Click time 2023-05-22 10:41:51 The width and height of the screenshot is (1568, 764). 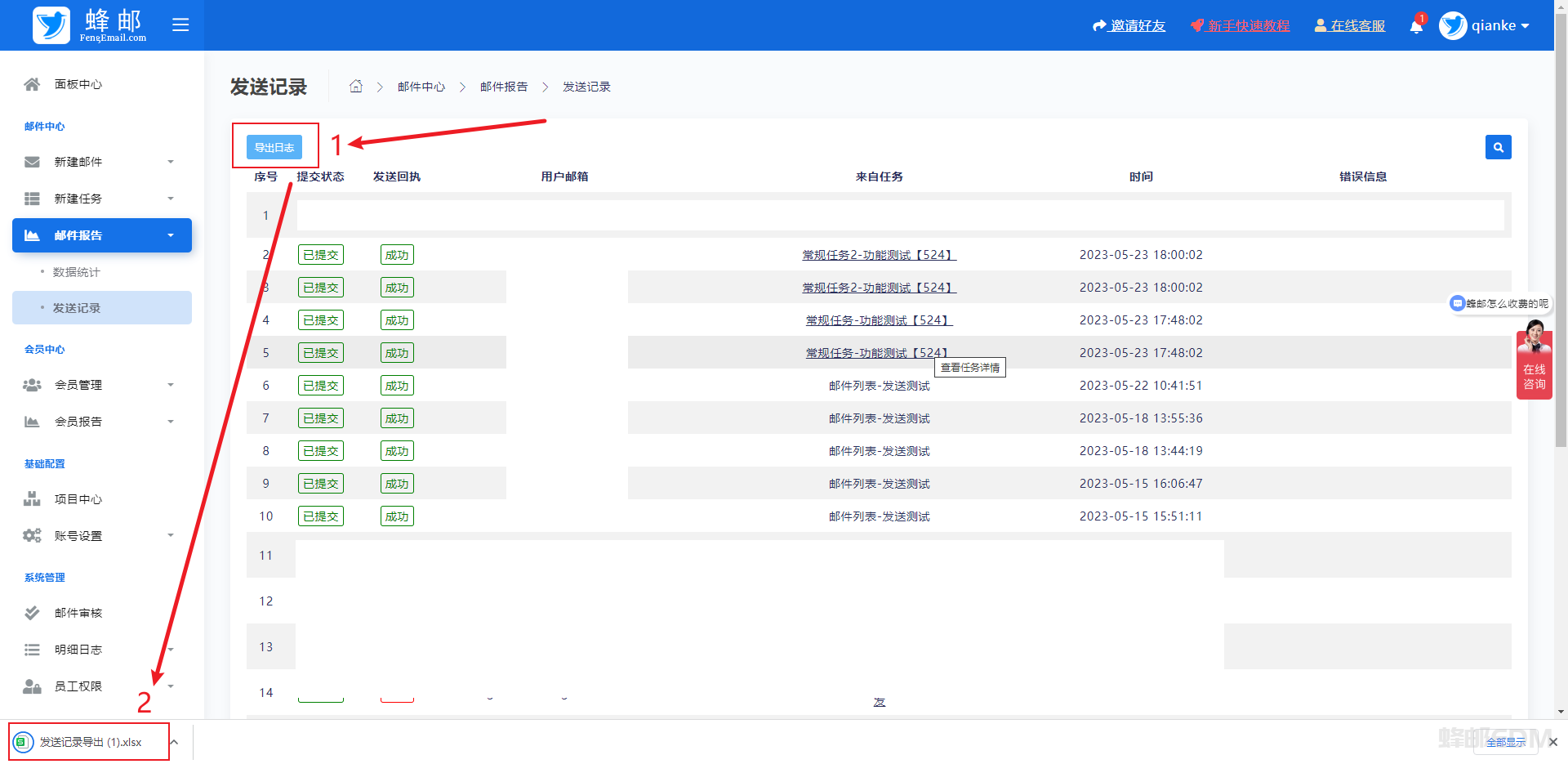click(1141, 386)
